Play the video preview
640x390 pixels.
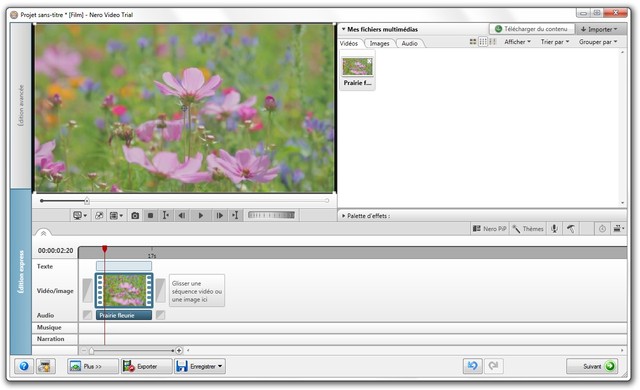coord(200,215)
